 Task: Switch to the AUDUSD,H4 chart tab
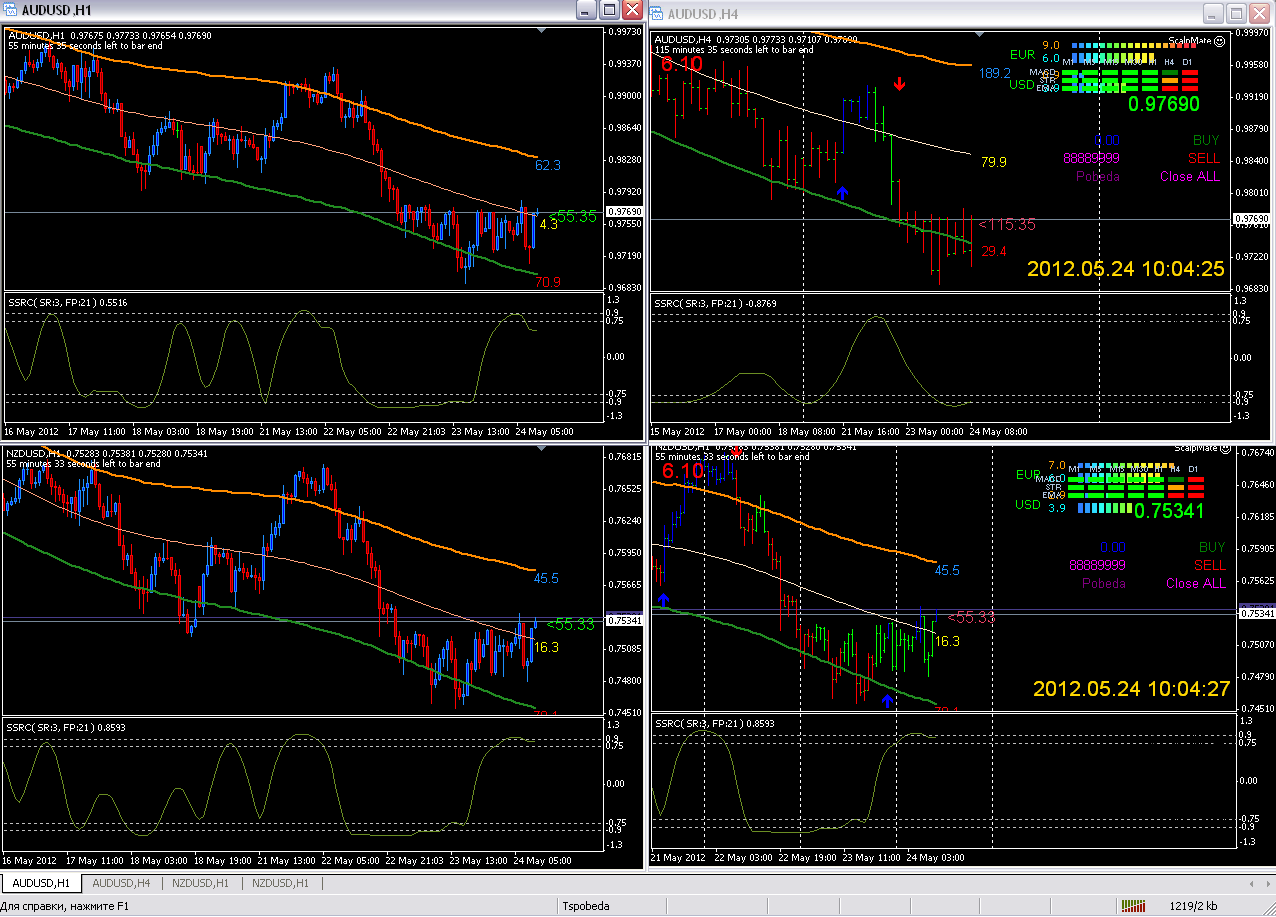point(121,883)
